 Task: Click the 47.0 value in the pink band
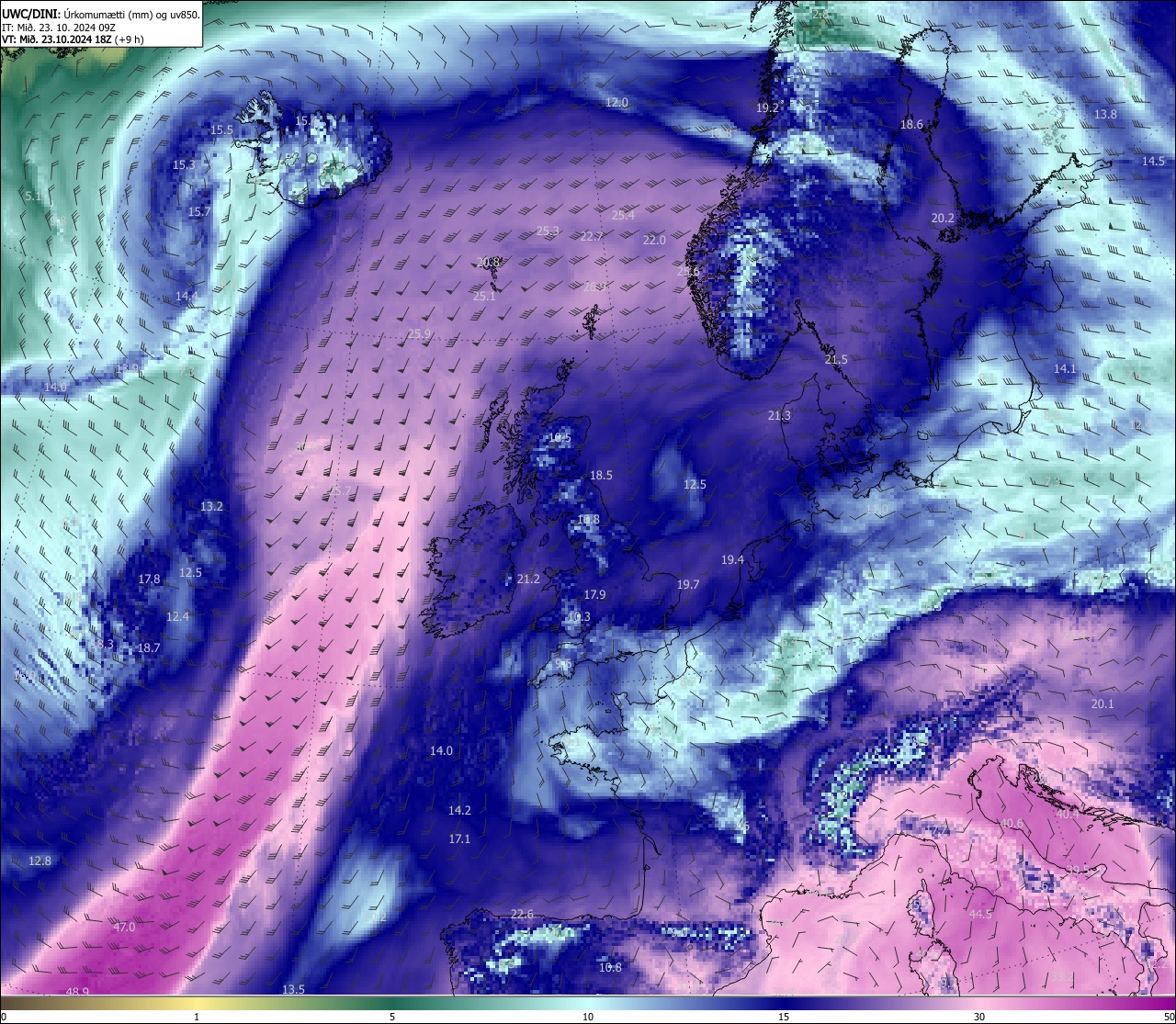point(124,928)
